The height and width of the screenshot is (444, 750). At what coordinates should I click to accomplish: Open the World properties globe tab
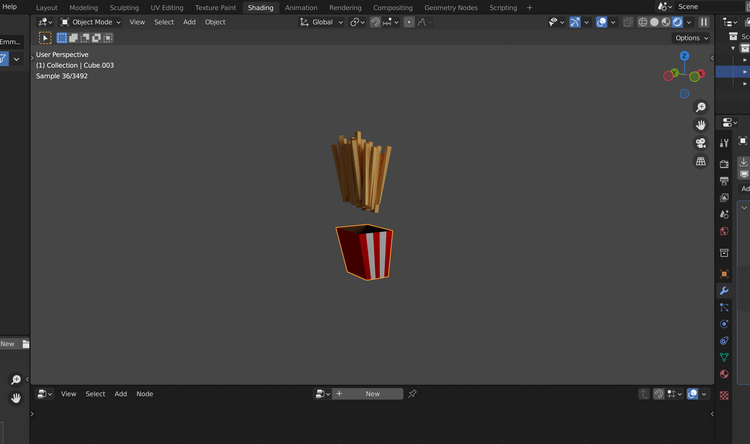pyautogui.click(x=724, y=231)
